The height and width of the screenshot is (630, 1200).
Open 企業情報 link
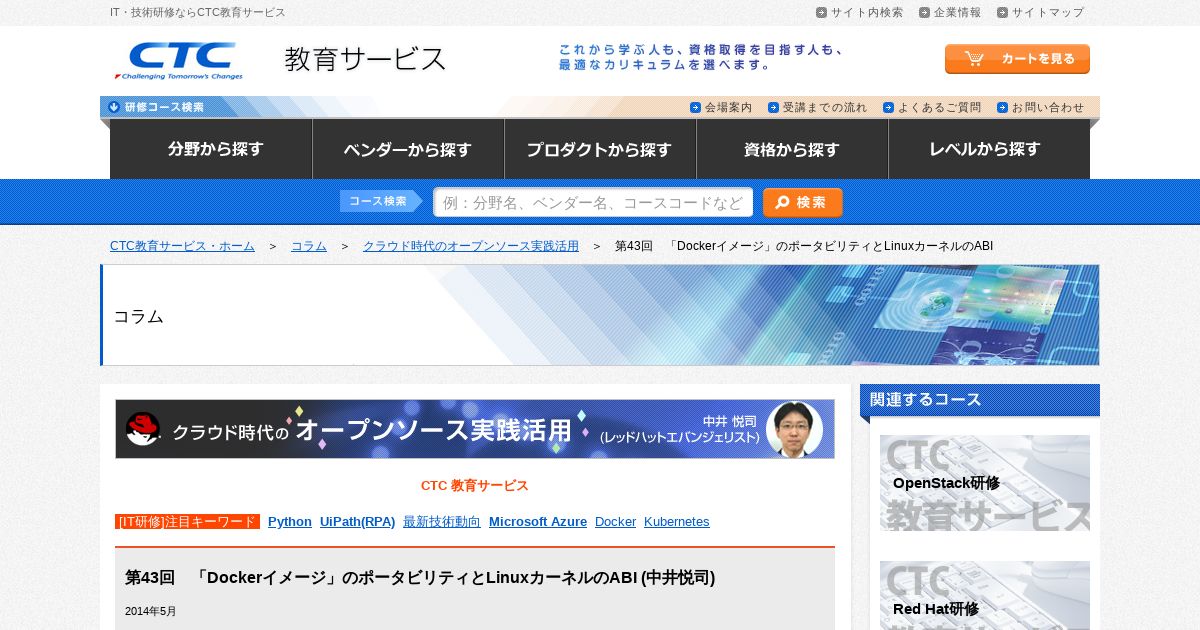(957, 12)
